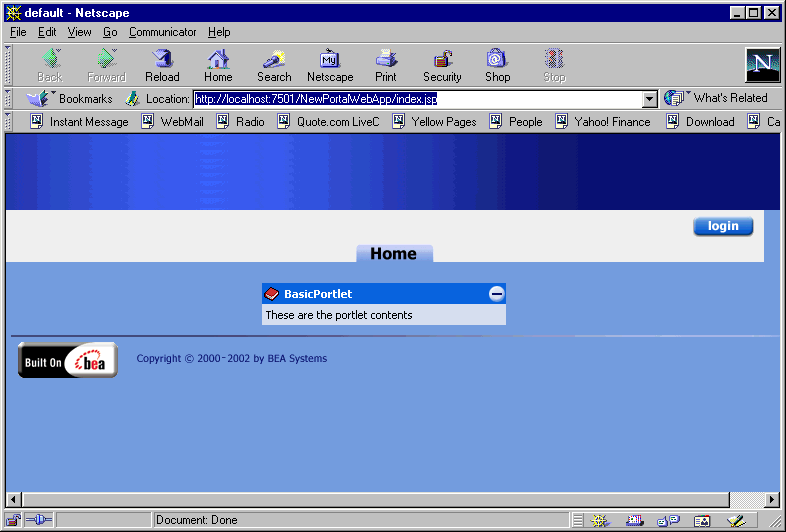Click the horizontal scrollbar right arrow

click(x=772, y=499)
